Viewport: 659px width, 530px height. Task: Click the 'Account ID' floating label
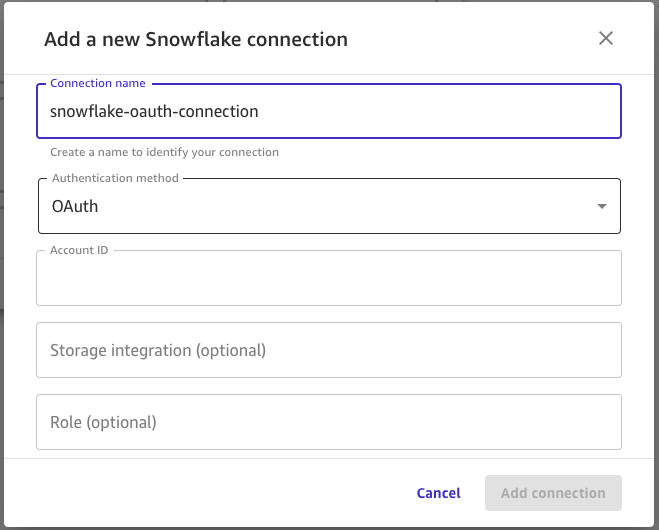pos(79,250)
